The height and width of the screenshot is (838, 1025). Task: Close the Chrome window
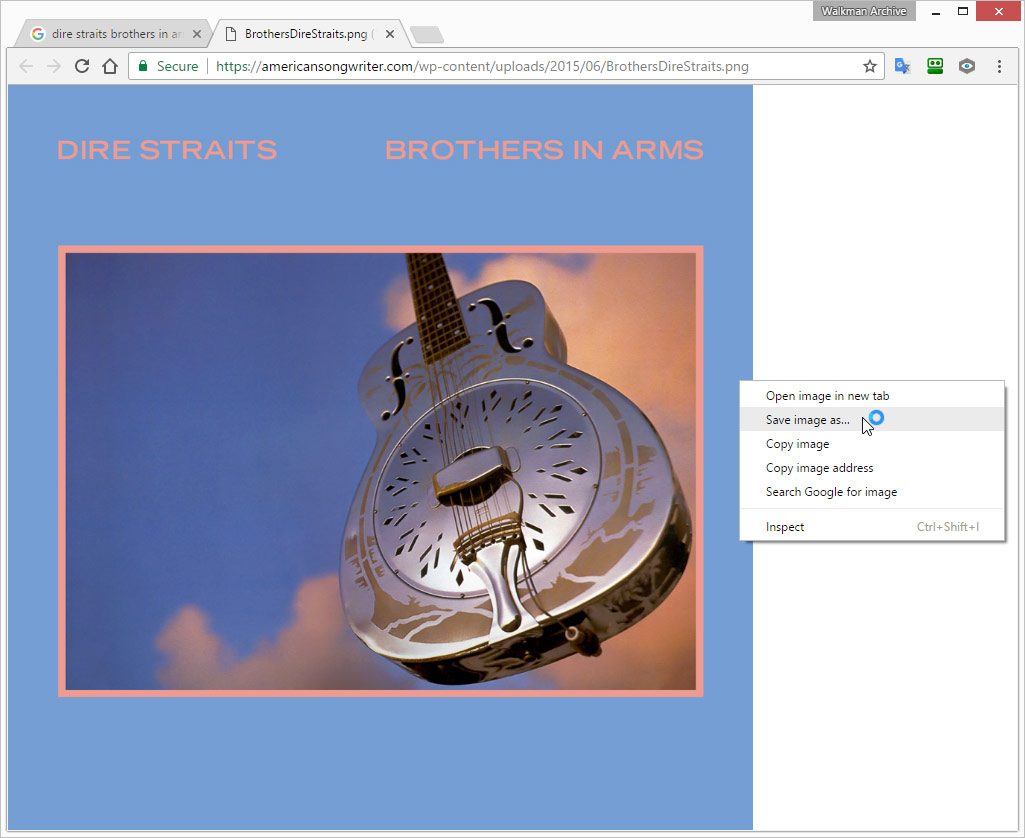(x=998, y=11)
